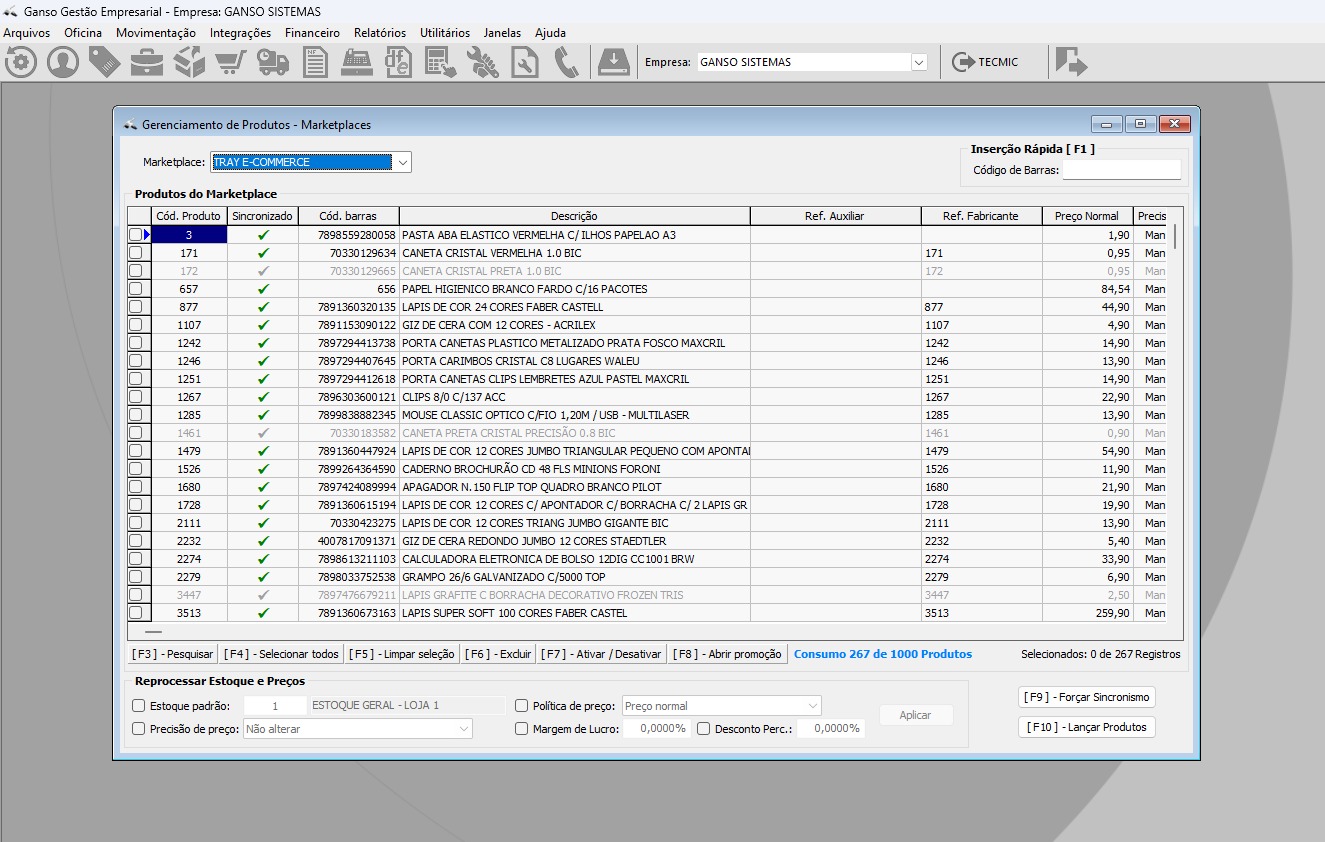Screen dimensions: 1325x842
Task: Enable the Política de preço checkbox
Action: [x=522, y=706]
